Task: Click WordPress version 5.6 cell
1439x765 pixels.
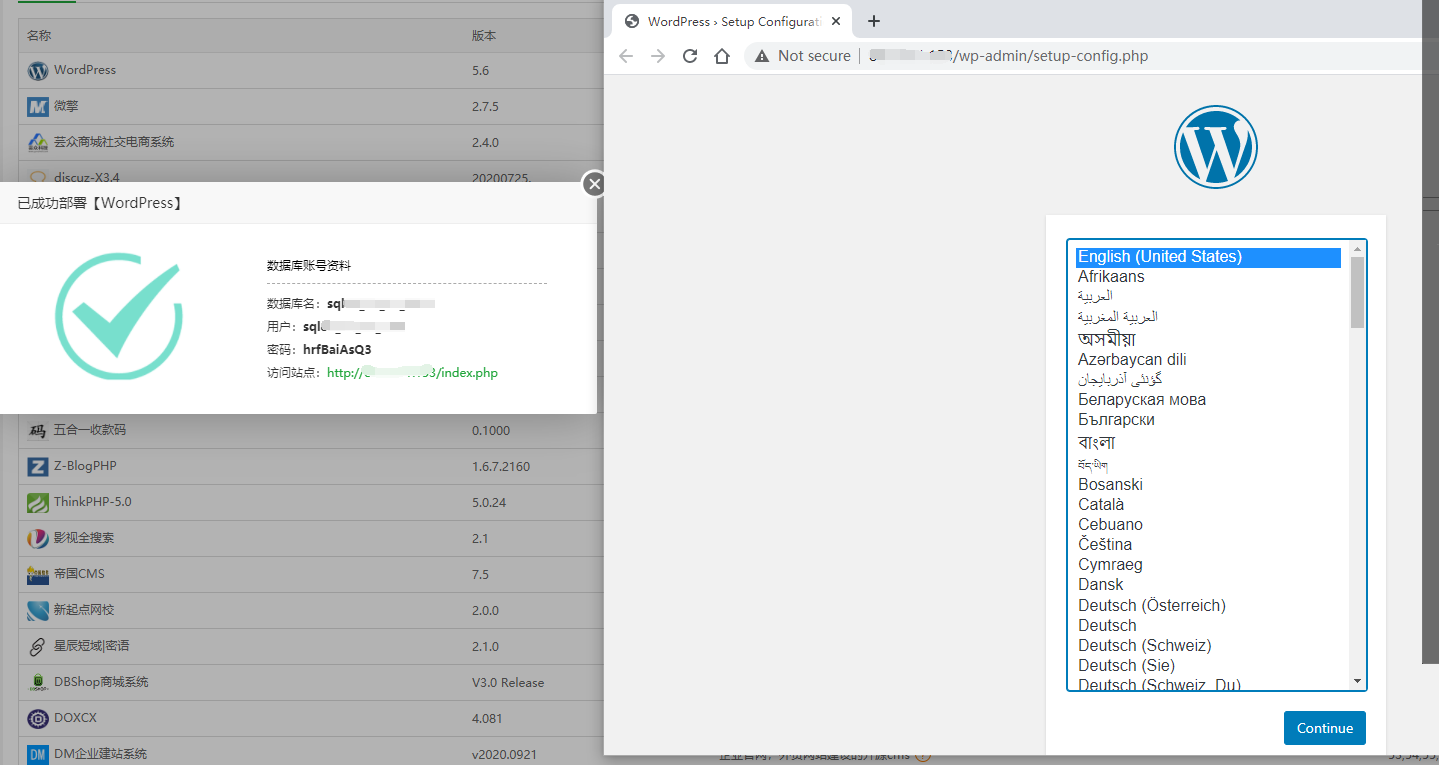Action: (x=480, y=70)
